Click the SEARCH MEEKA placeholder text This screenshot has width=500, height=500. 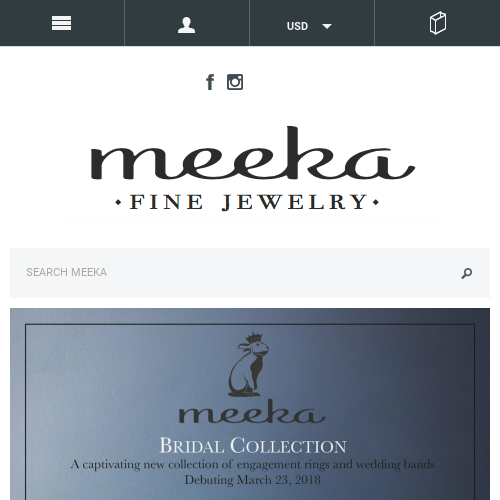67,272
